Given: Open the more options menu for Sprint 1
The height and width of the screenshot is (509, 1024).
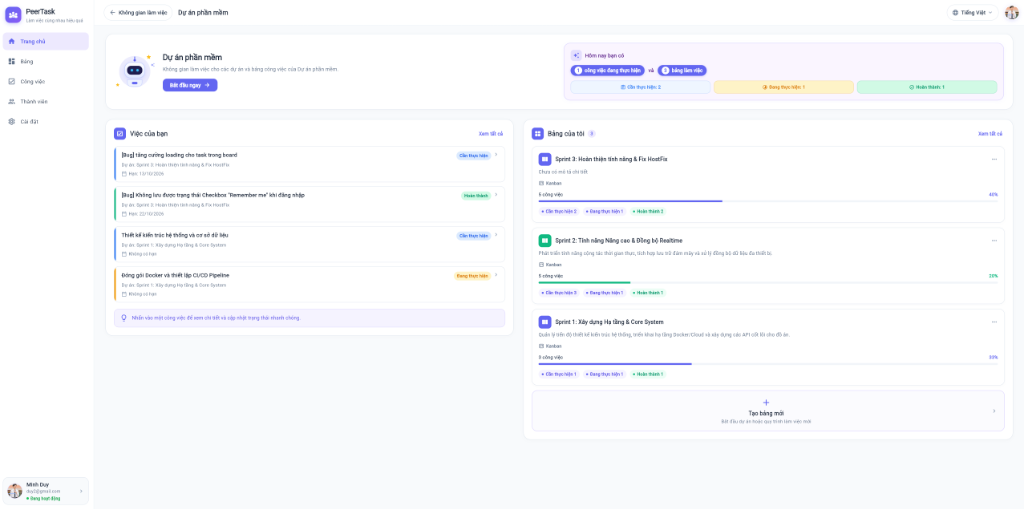Looking at the screenshot, I should (994, 322).
